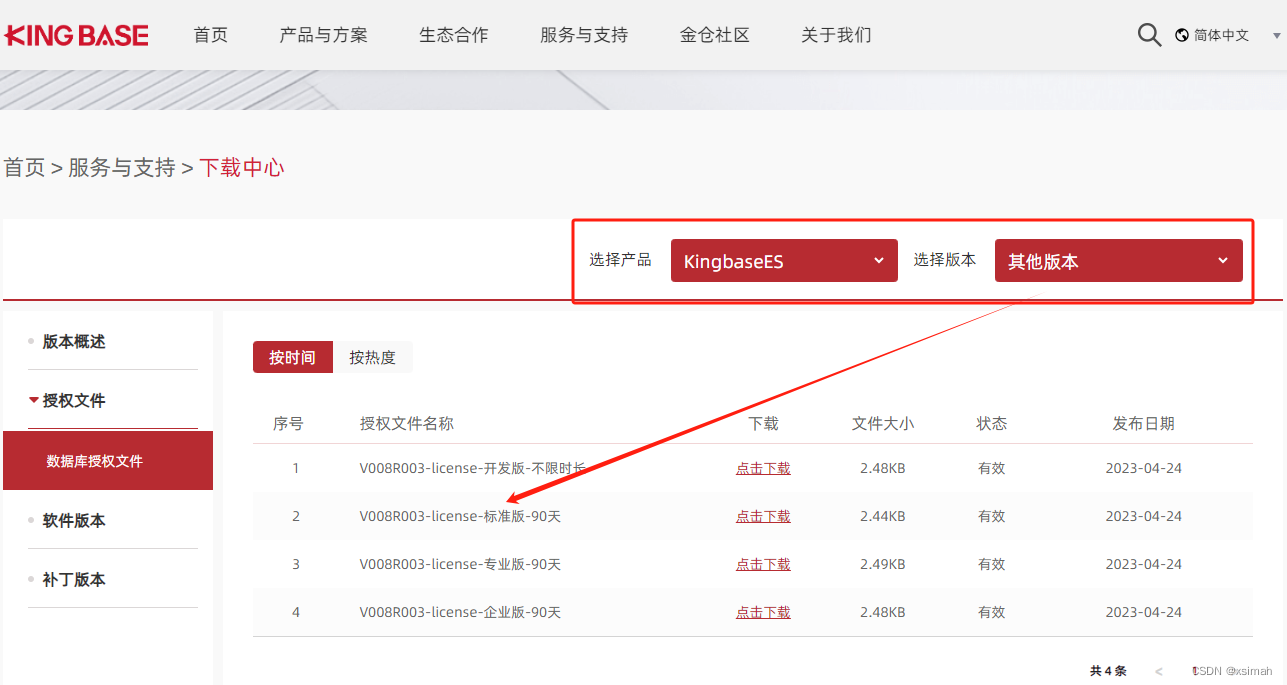Screen dimensions: 1287x685
Task: Open the 金仓社区 menu item
Action: coord(714,34)
